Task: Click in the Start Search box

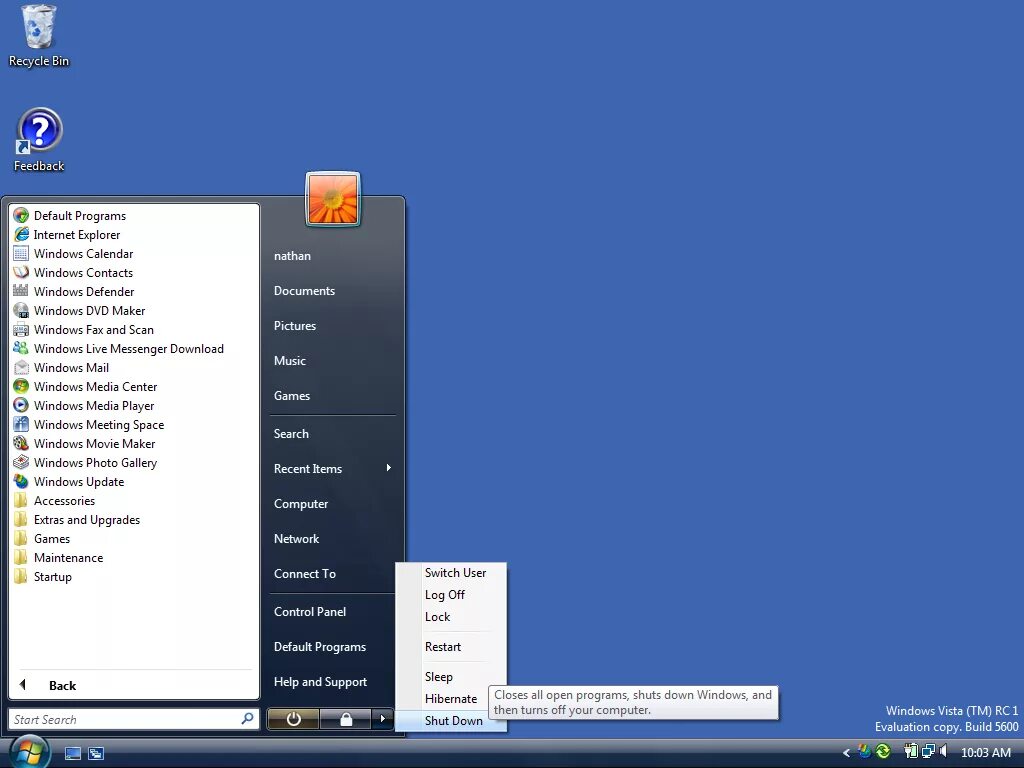Action: [134, 719]
